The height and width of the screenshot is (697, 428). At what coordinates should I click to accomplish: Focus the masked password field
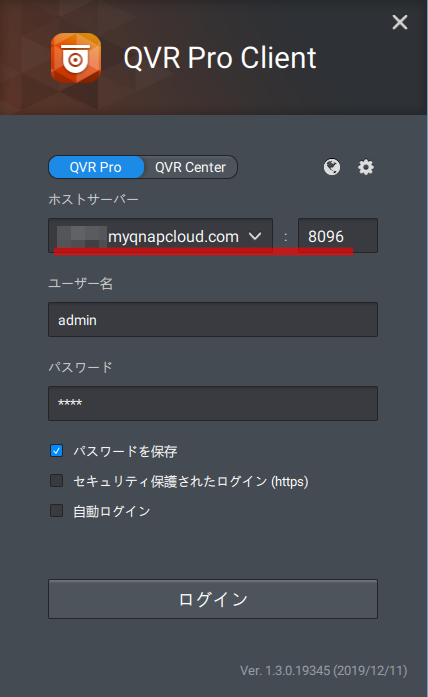pyautogui.click(x=213, y=404)
